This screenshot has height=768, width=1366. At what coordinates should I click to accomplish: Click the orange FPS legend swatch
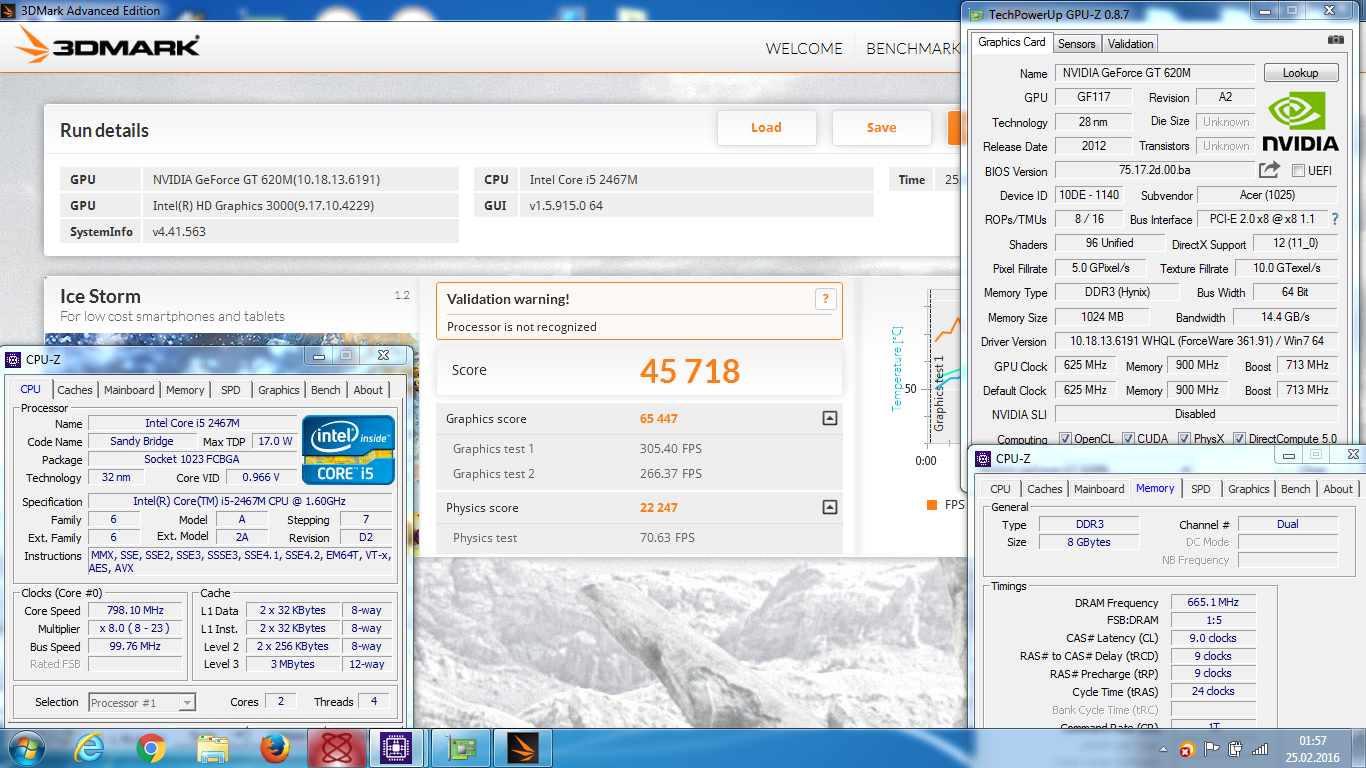(x=932, y=505)
